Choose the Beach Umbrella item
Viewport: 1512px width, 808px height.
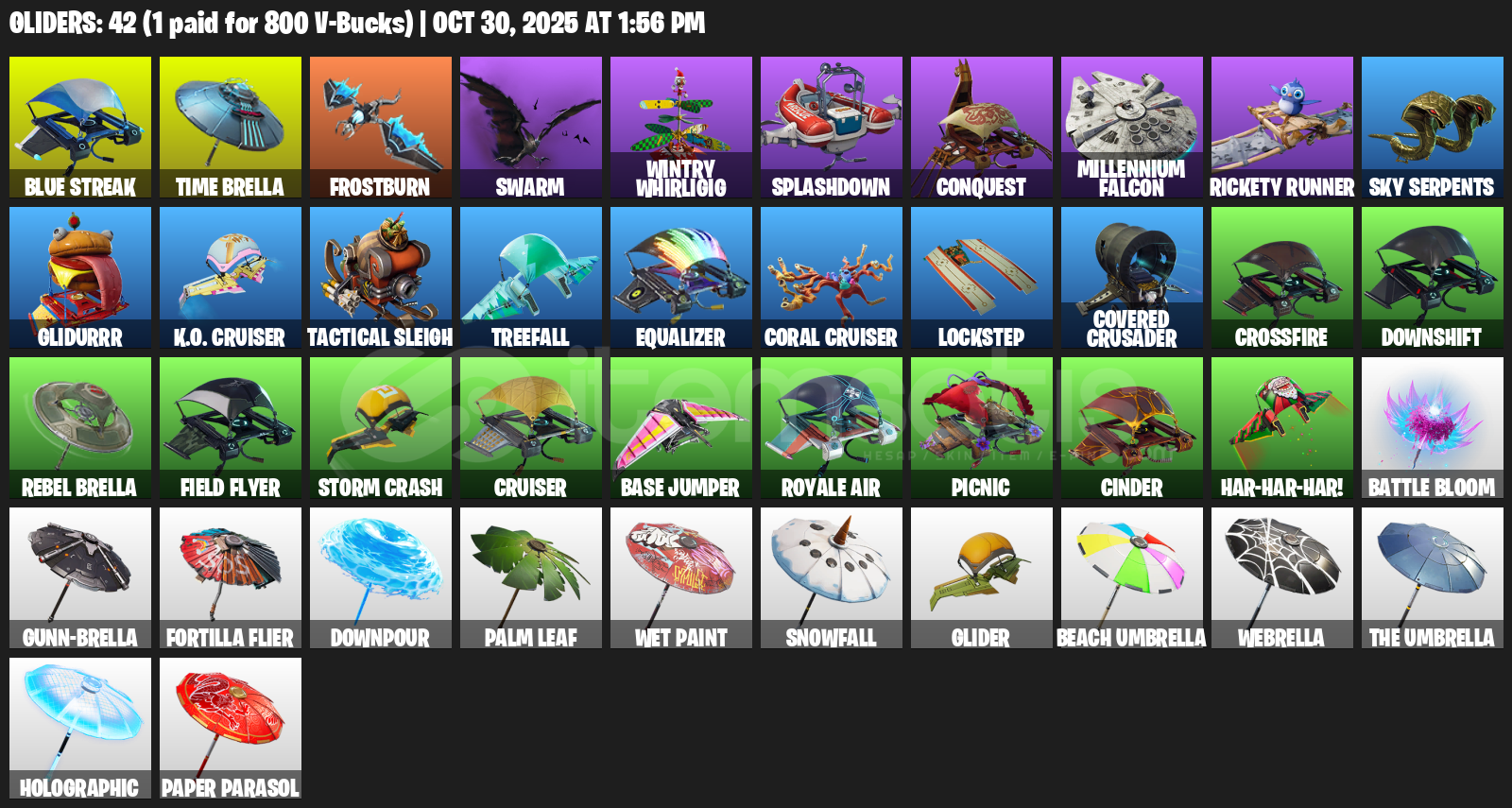[x=1132, y=578]
